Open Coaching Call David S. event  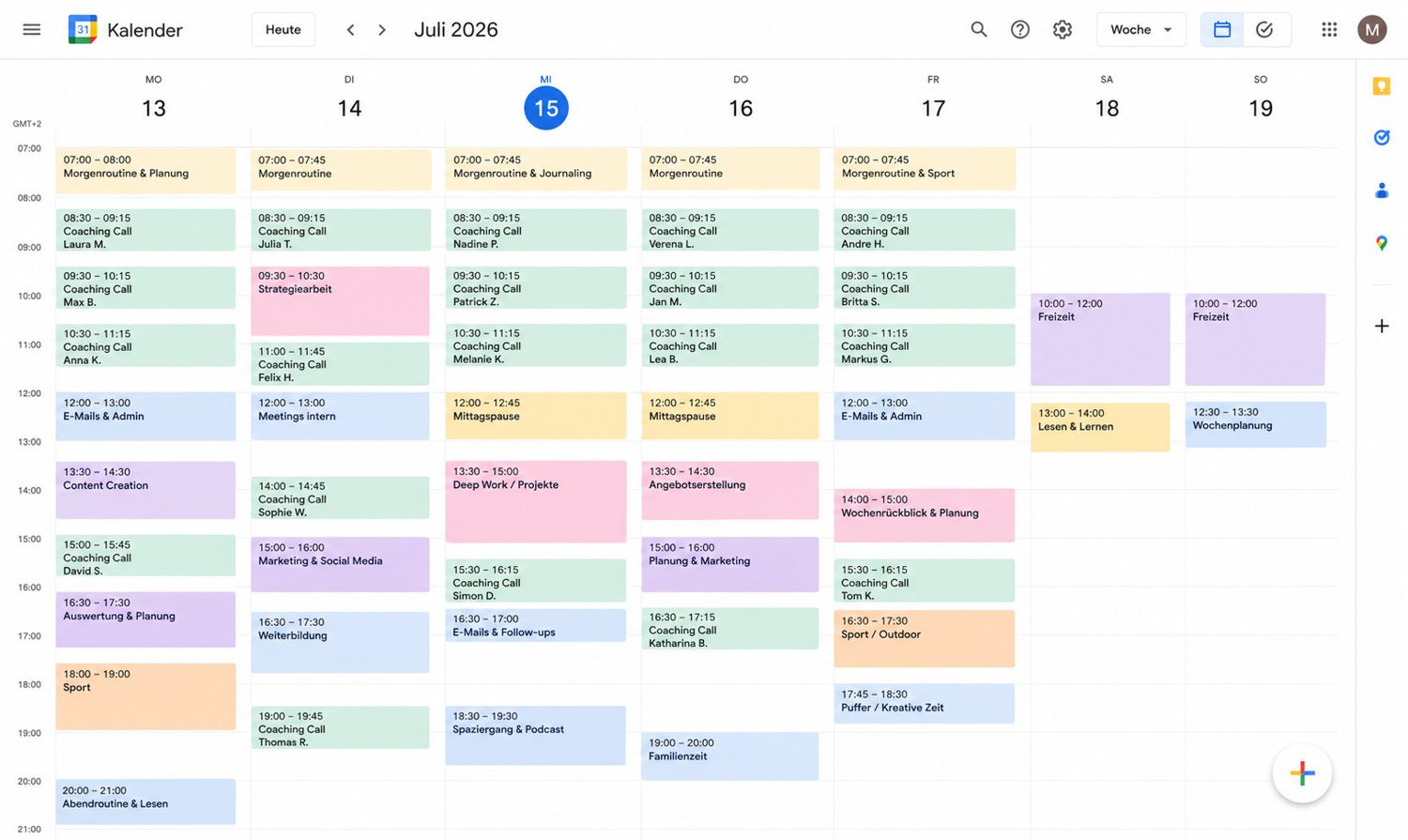145,556
